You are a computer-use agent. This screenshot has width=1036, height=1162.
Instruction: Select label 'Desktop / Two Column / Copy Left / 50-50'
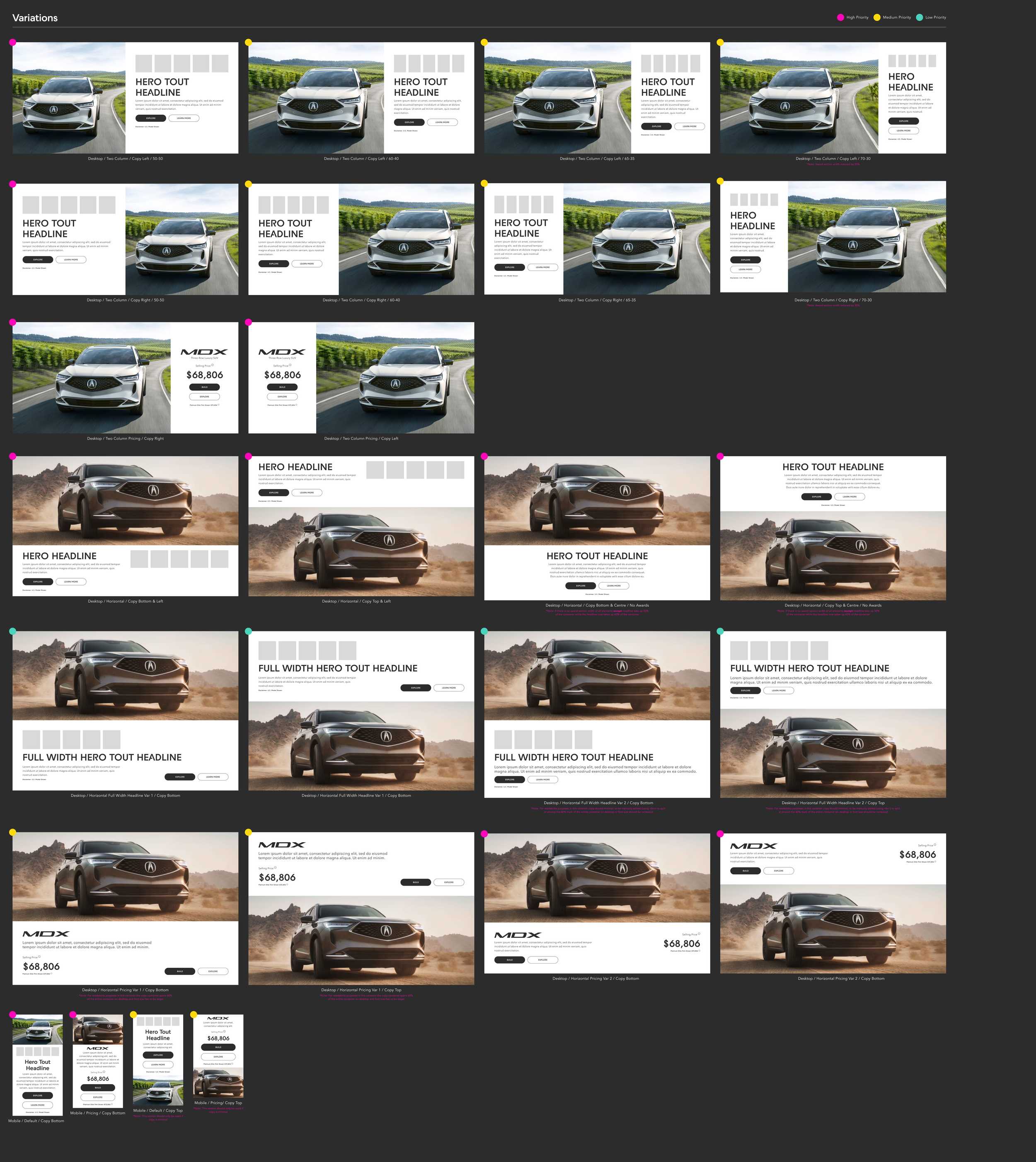click(125, 159)
